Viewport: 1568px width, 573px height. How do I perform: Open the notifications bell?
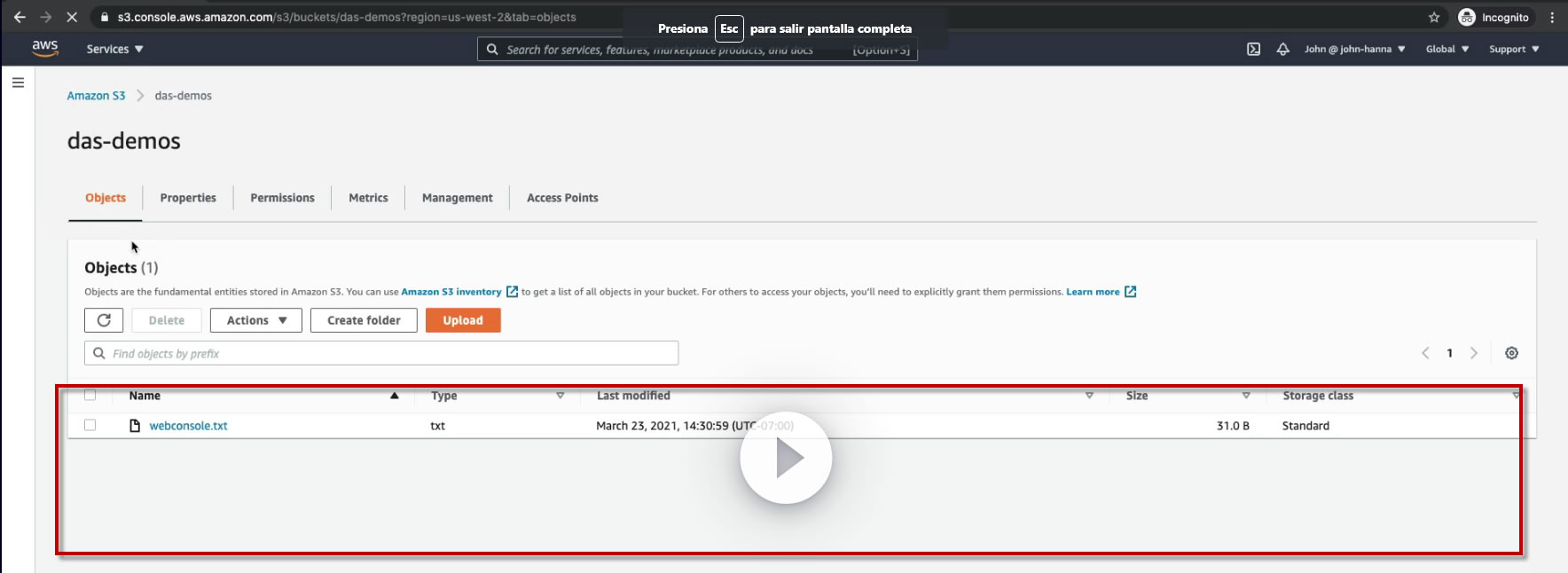[x=1282, y=49]
